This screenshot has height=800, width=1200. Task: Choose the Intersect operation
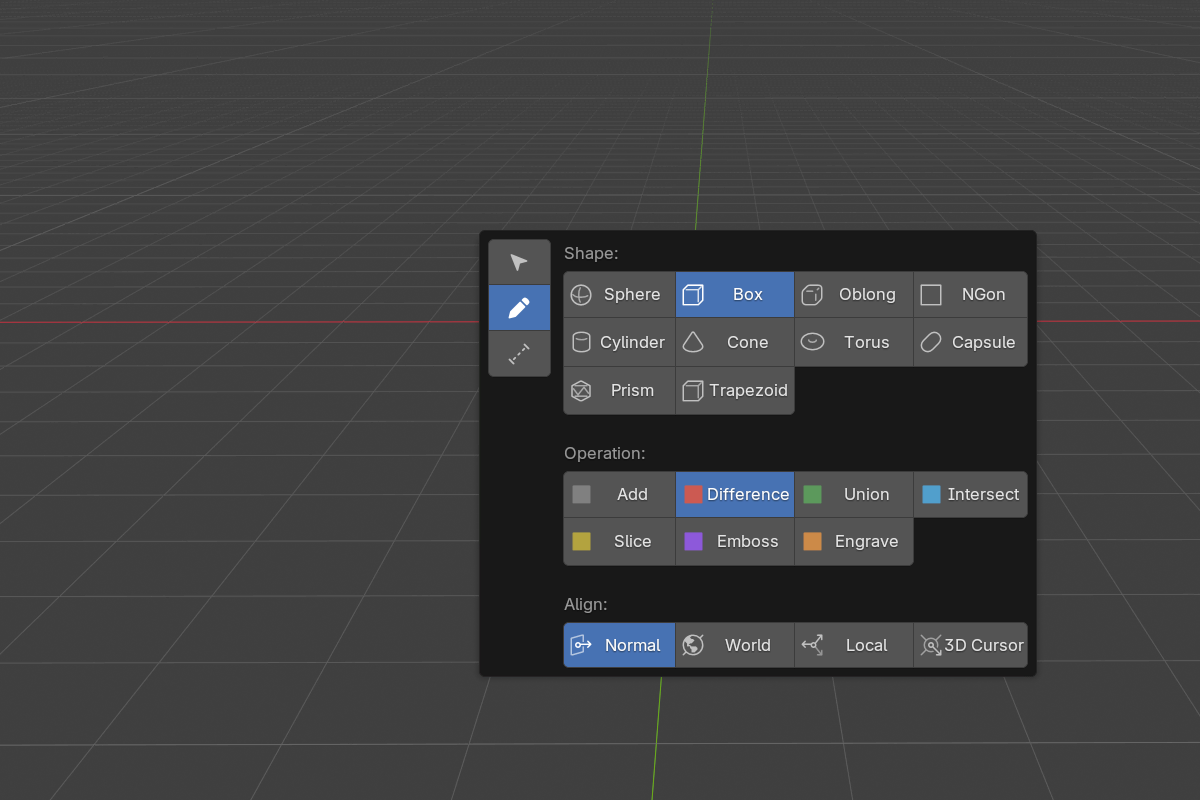(x=970, y=494)
